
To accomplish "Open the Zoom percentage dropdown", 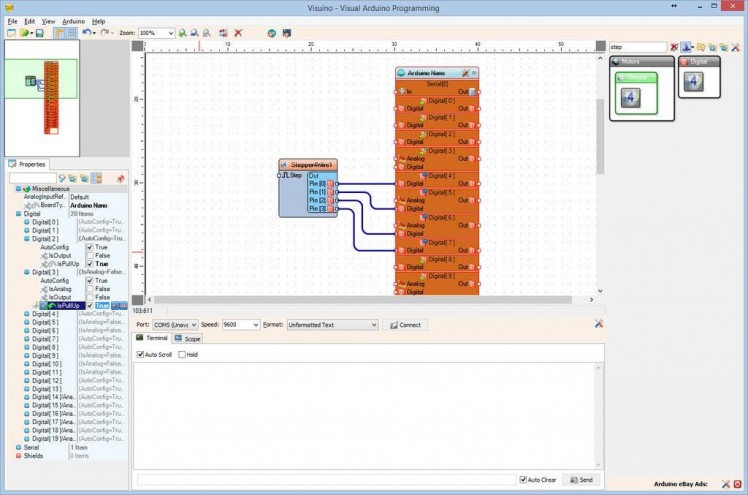I will (x=171, y=33).
